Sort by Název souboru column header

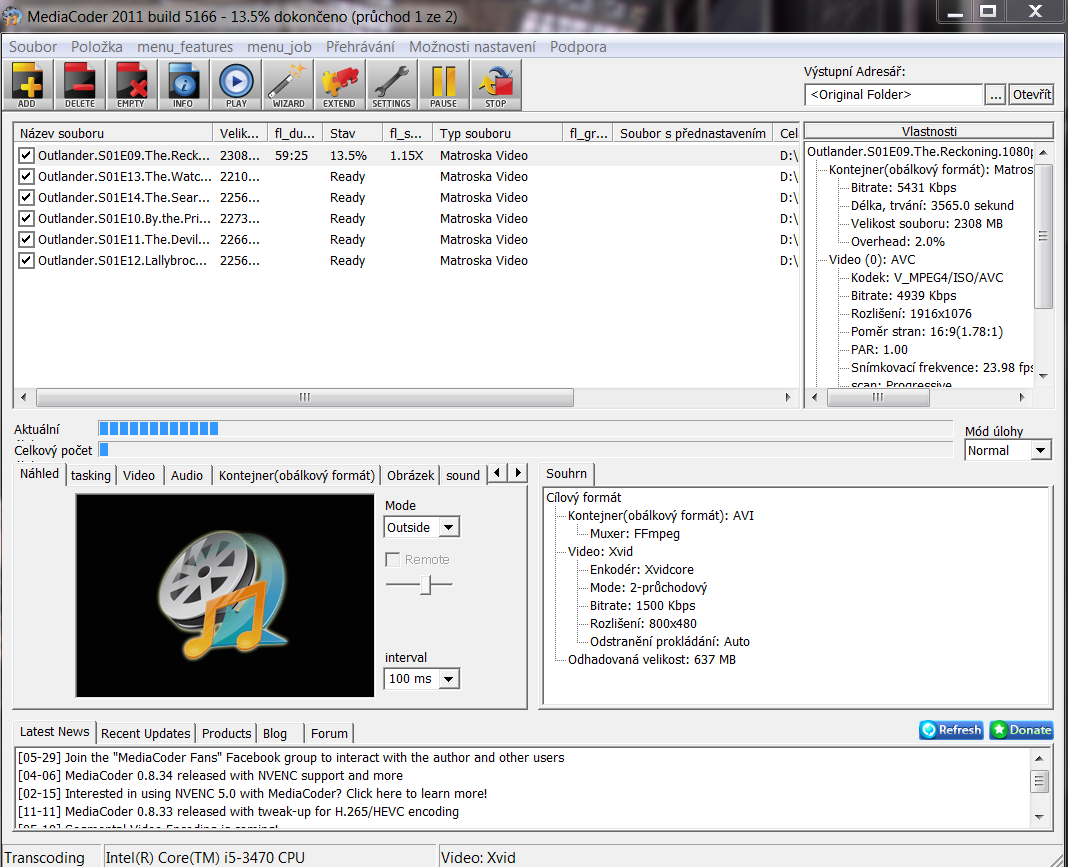(x=113, y=133)
